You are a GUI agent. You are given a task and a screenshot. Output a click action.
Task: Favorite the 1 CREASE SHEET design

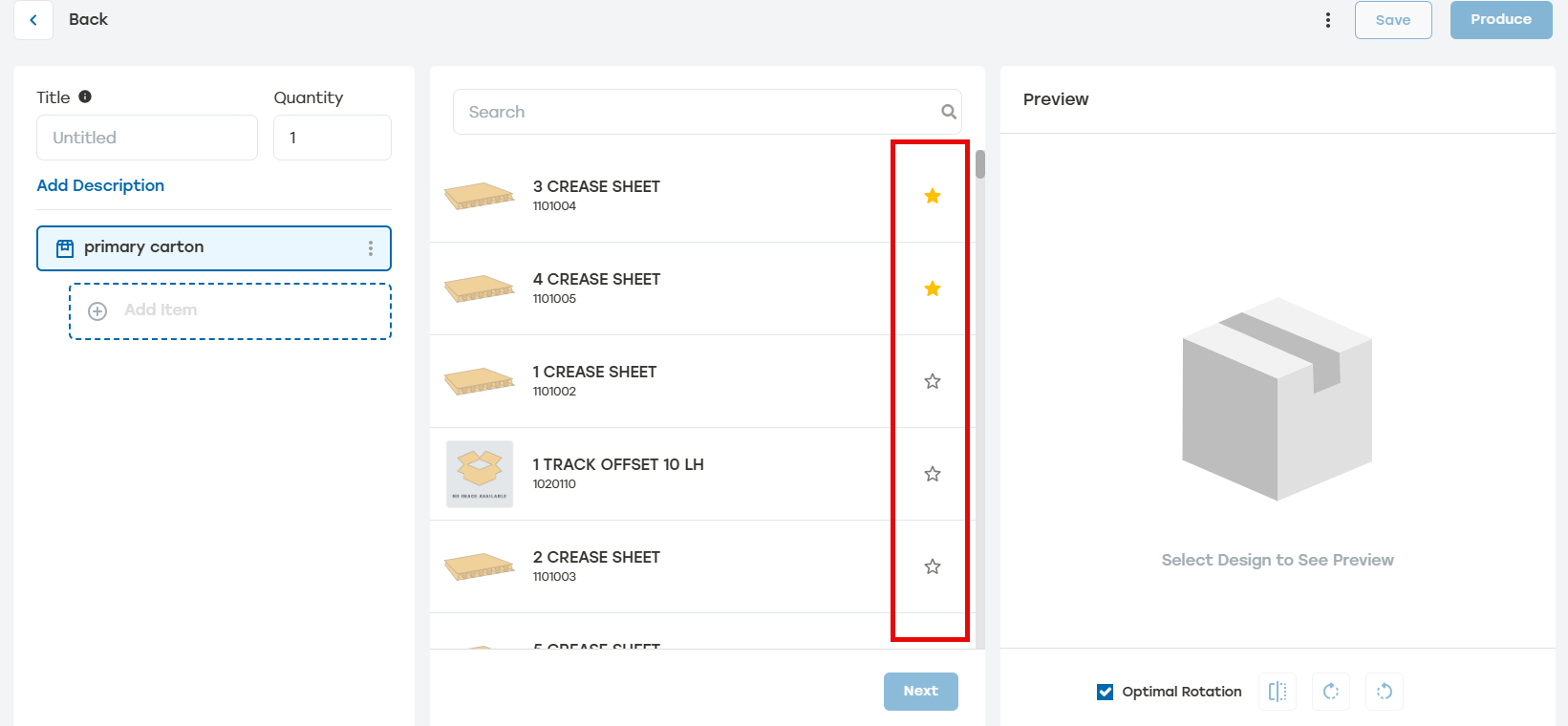tap(933, 381)
